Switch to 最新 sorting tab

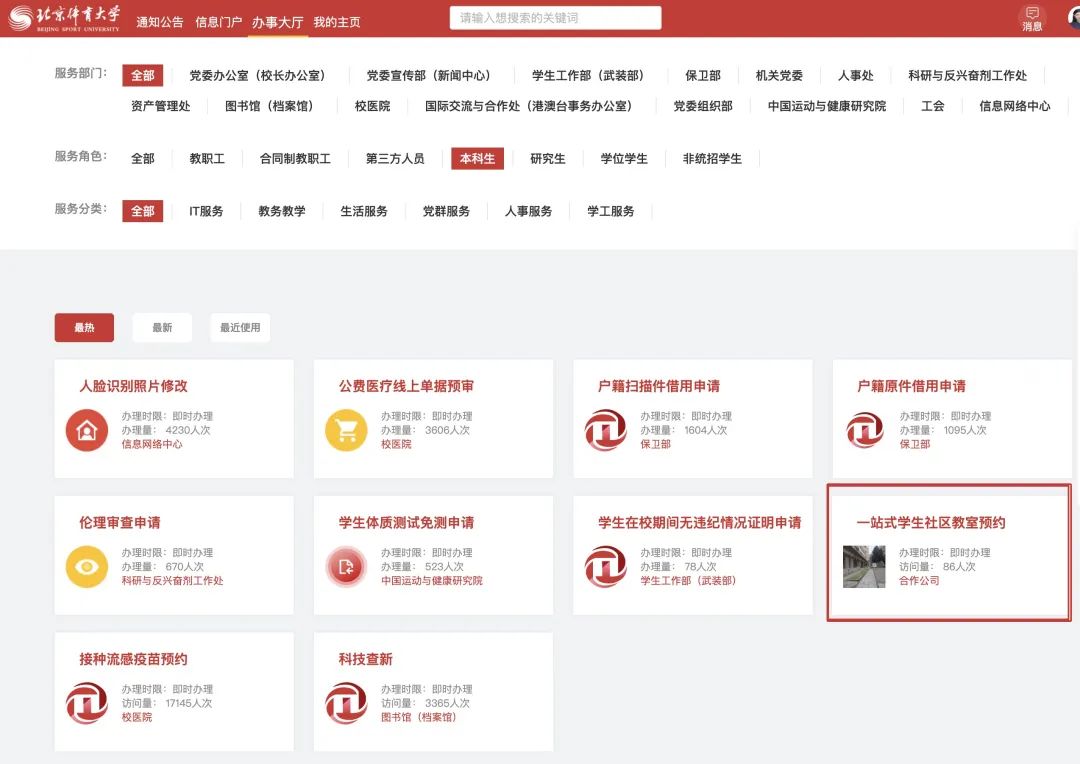pyautogui.click(x=162, y=327)
